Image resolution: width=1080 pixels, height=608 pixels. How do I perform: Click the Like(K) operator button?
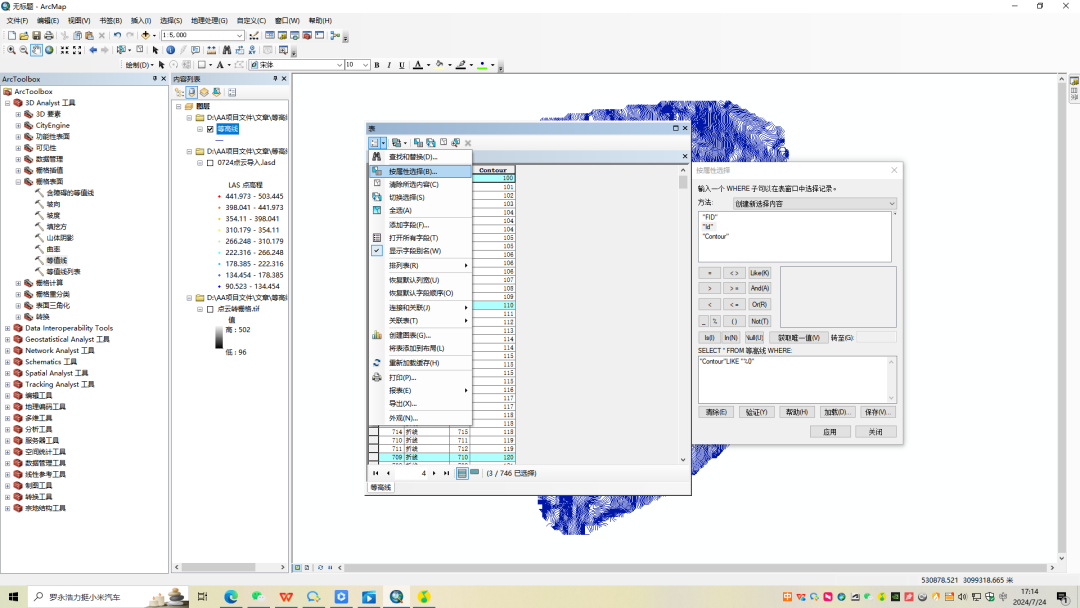[760, 273]
